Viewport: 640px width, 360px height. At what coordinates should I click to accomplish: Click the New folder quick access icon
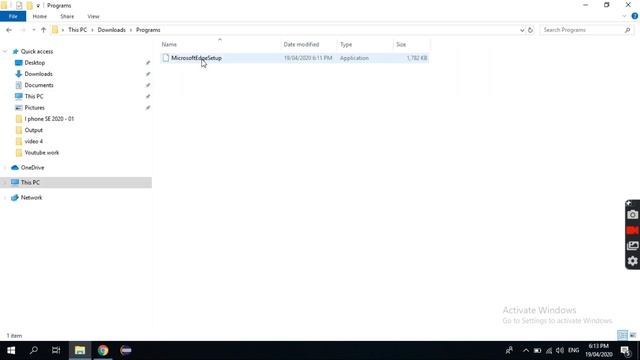tap(29, 5)
